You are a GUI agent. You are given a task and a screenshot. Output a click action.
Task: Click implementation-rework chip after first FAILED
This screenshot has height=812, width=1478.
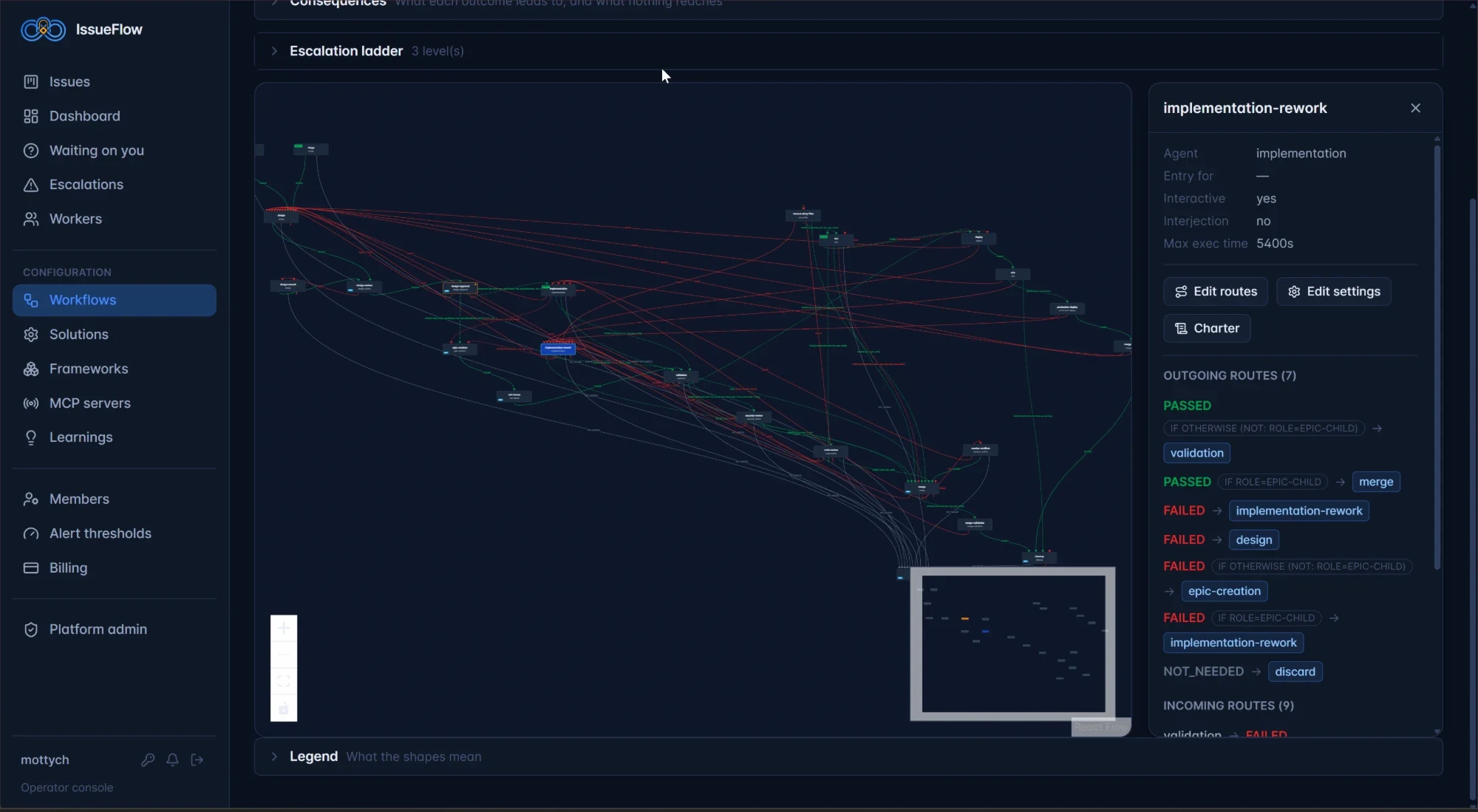(1298, 511)
